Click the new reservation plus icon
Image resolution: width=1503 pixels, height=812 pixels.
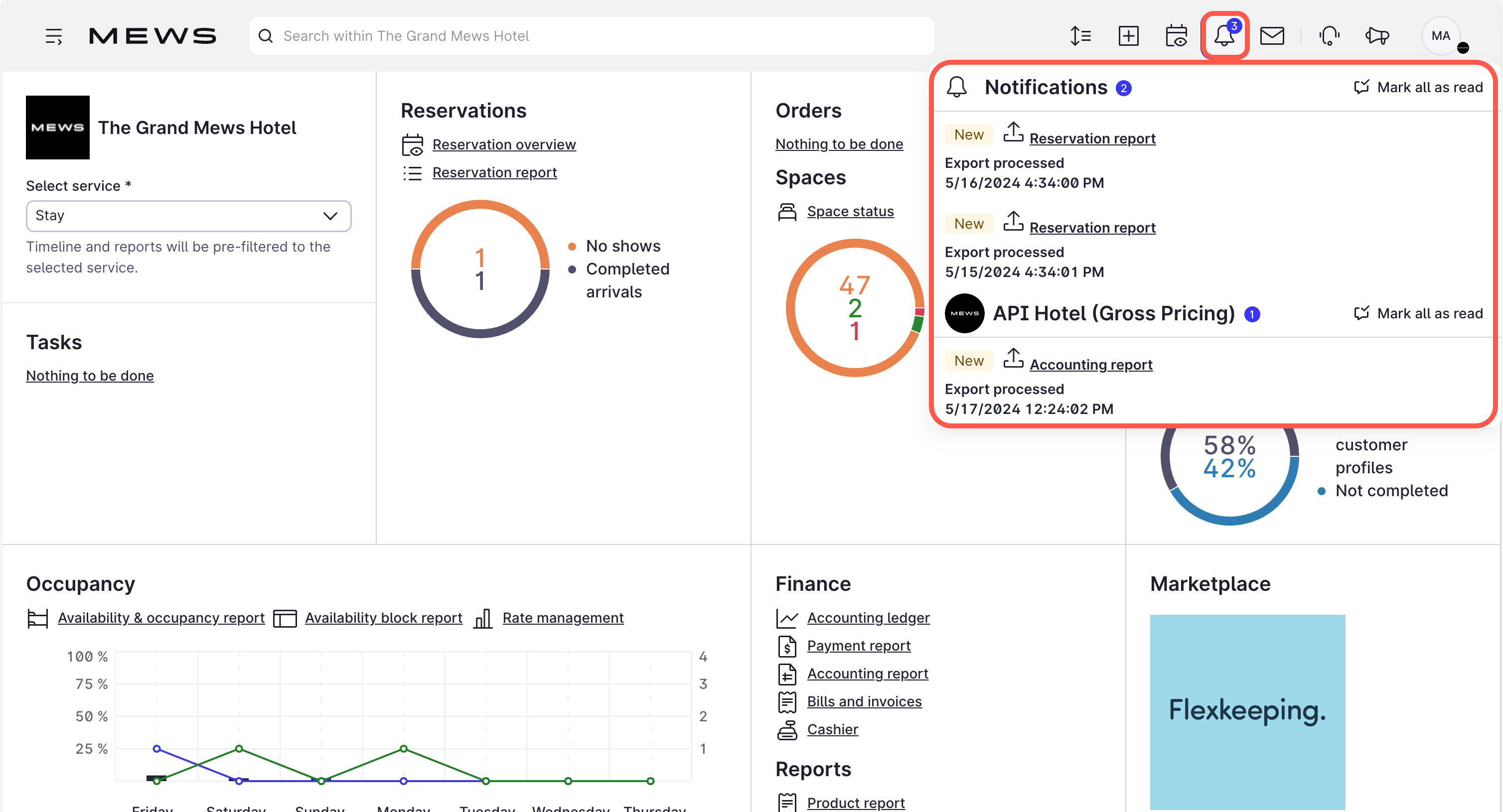1128,36
